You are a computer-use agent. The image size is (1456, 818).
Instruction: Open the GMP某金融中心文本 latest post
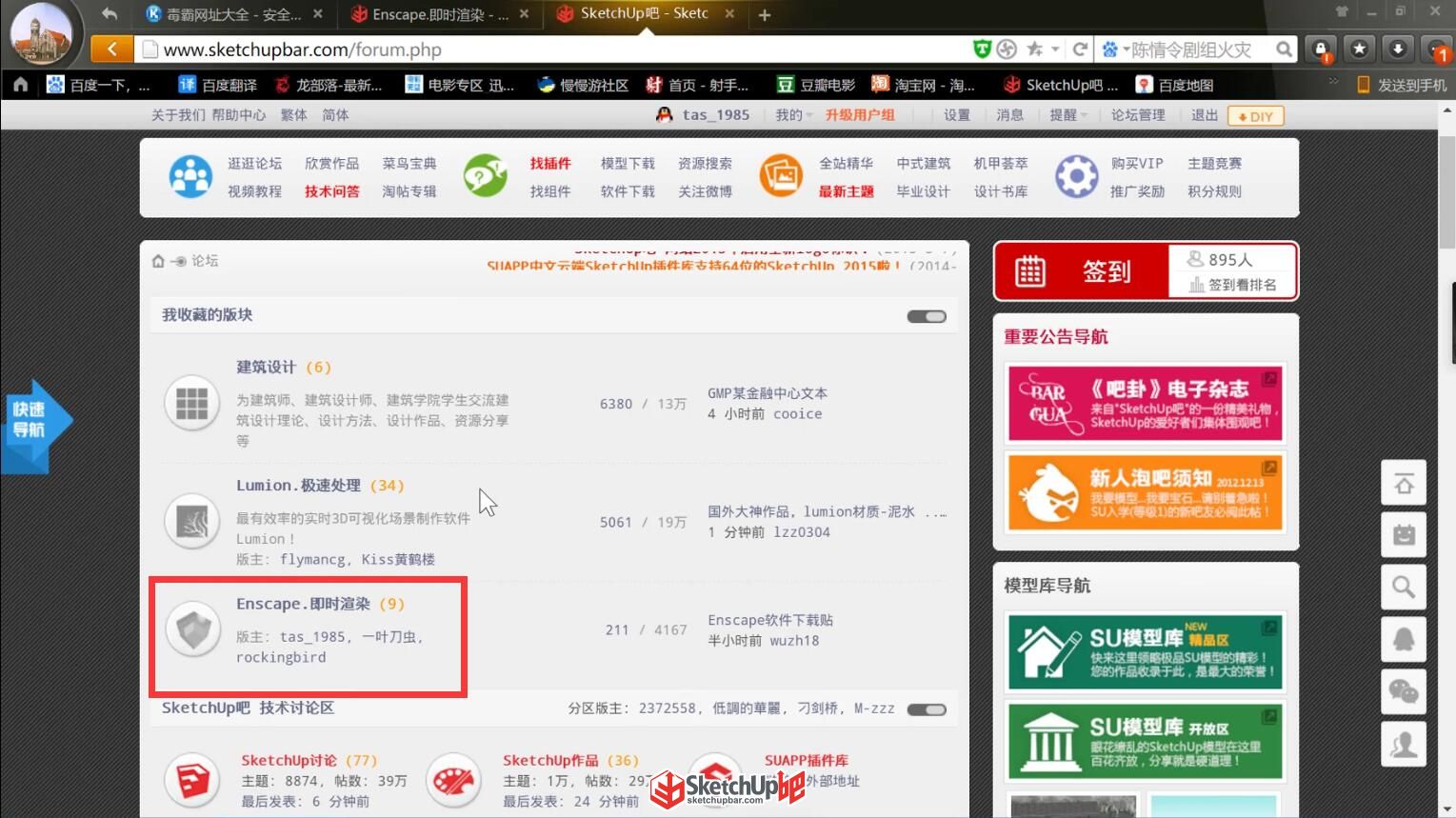(x=768, y=393)
